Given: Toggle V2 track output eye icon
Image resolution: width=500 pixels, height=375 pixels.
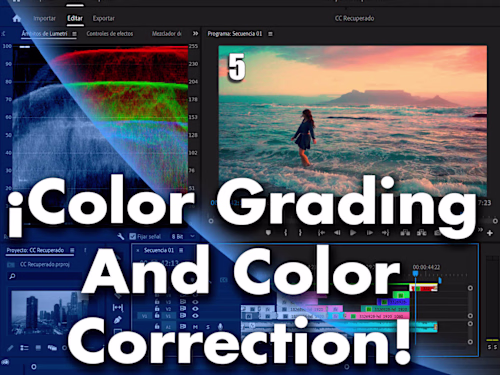Looking at the screenshot, I should [195, 309].
